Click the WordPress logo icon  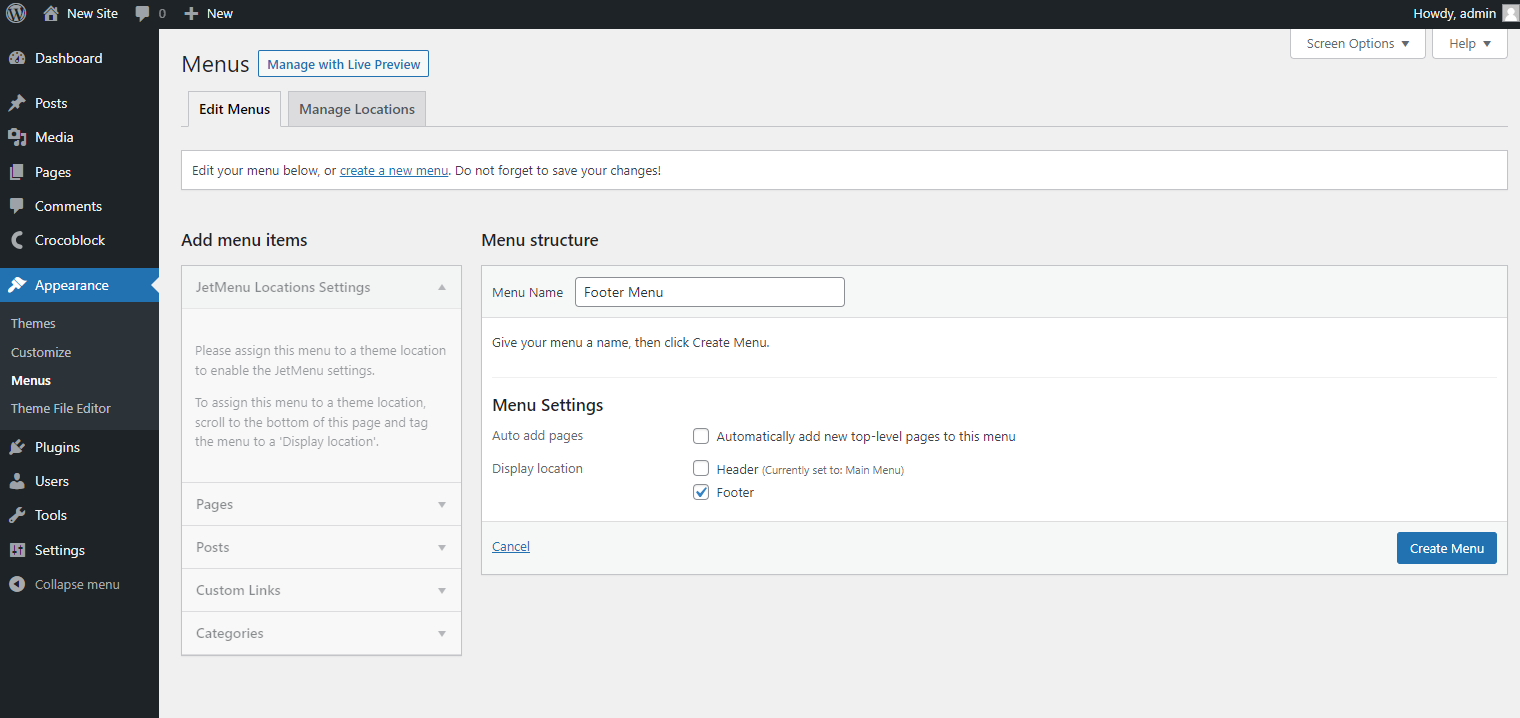[16, 13]
